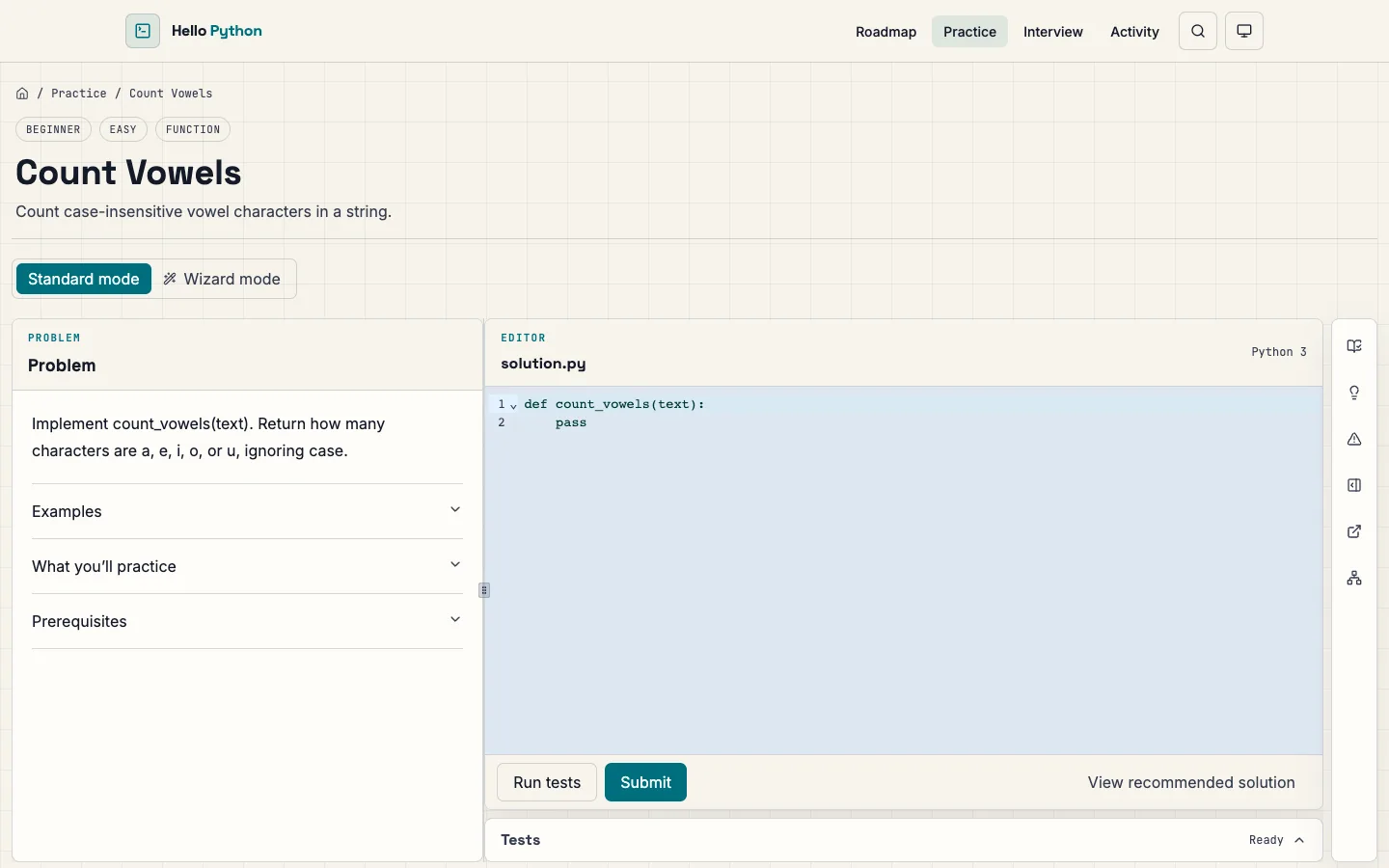This screenshot has width=1389, height=868.
Task: Open the Activity nav item
Action: (1134, 32)
